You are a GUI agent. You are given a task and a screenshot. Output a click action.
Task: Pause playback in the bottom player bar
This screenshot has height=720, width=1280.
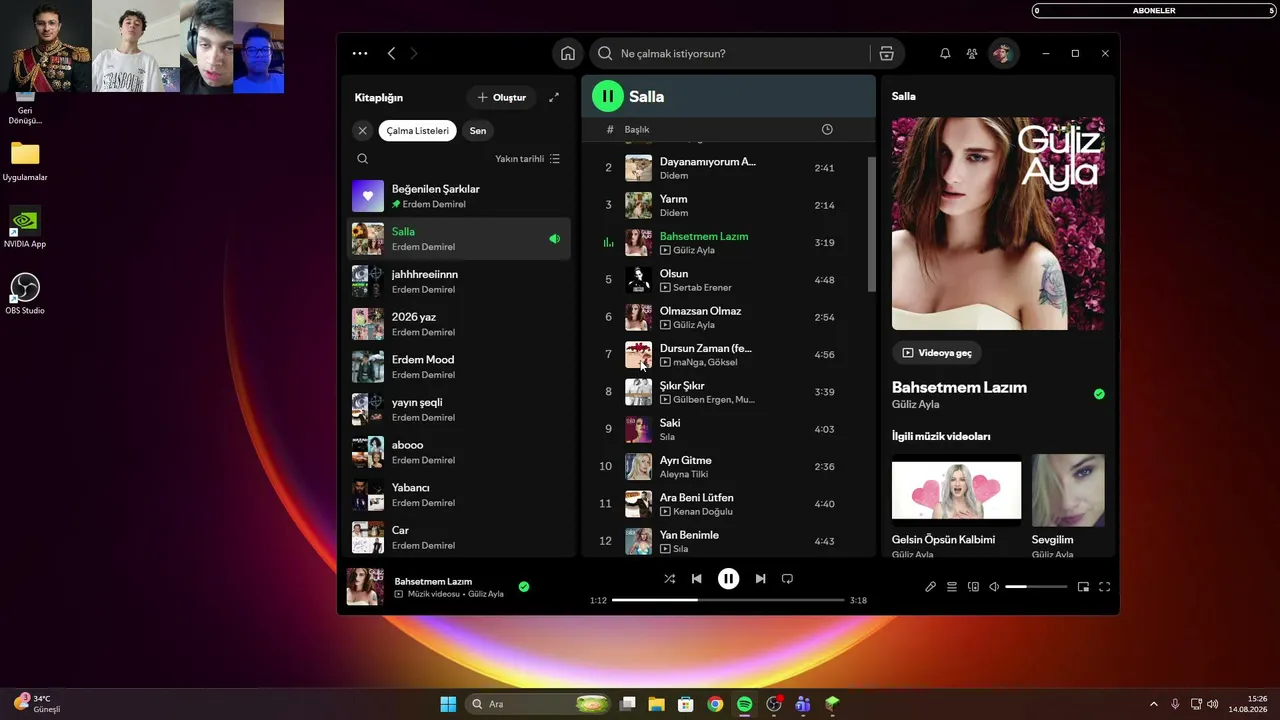[x=728, y=578]
